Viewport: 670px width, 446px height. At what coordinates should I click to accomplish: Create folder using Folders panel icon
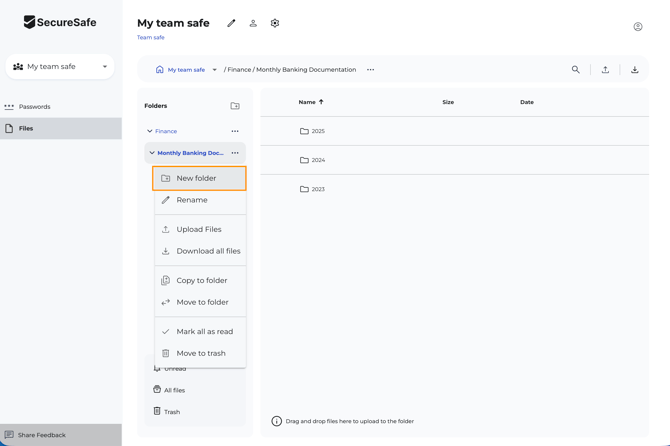[x=235, y=106]
